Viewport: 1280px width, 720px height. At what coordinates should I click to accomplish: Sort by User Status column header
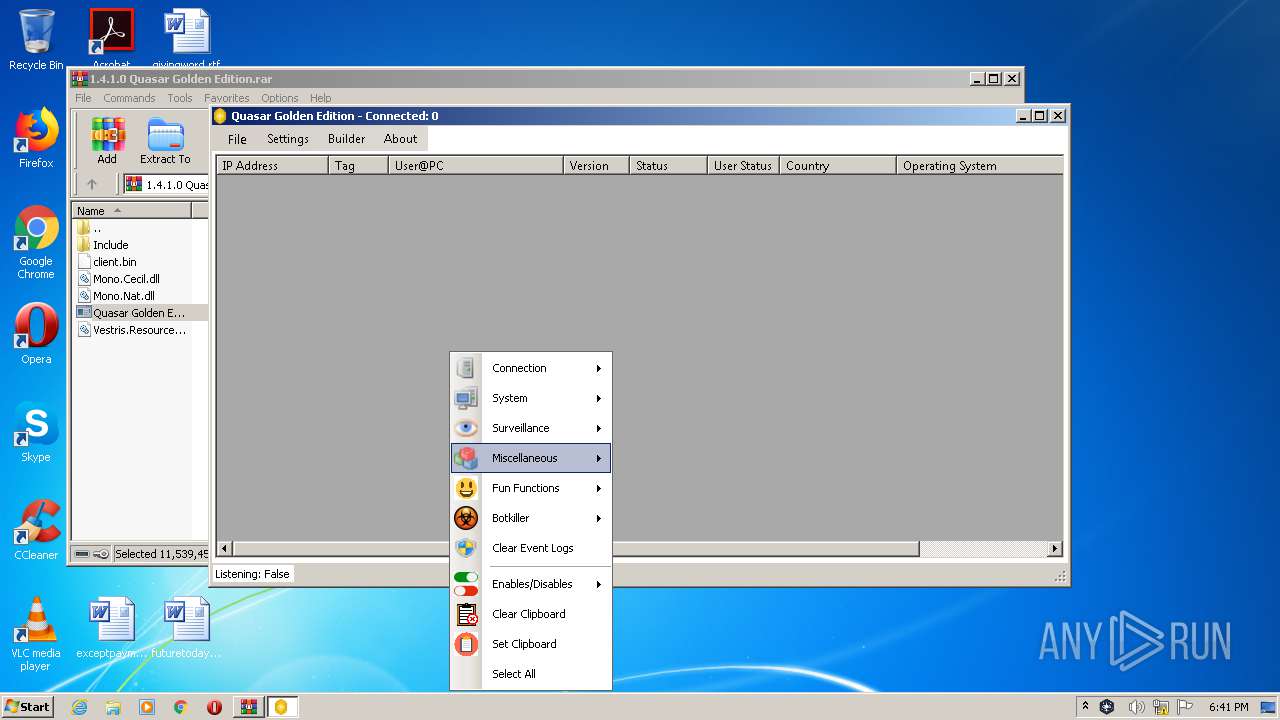click(x=743, y=166)
